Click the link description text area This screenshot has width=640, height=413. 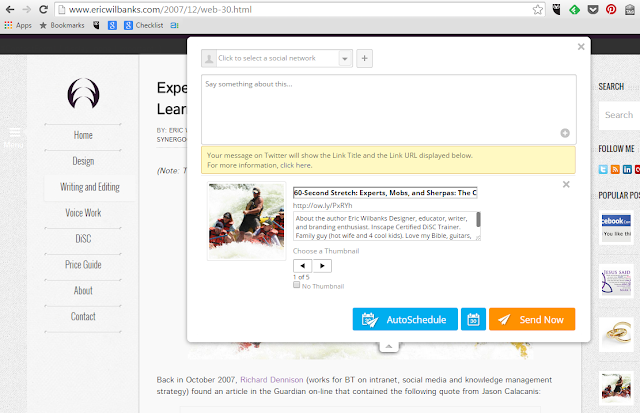click(384, 226)
